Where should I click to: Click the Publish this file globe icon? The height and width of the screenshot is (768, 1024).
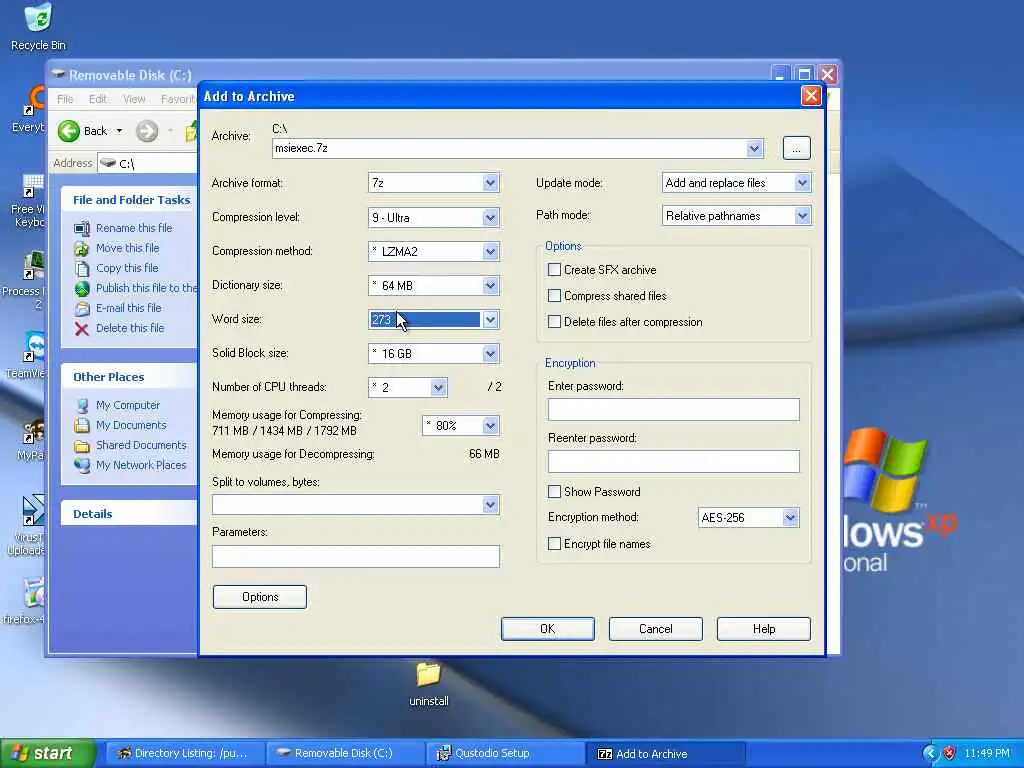coord(82,288)
